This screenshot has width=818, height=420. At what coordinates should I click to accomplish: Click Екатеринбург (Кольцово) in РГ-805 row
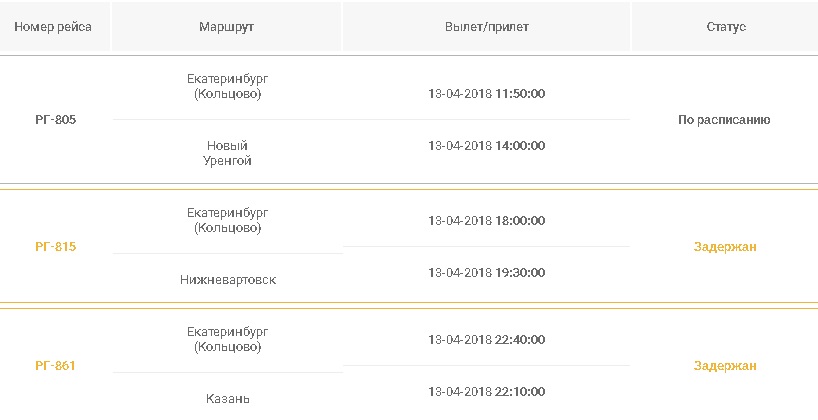click(227, 86)
